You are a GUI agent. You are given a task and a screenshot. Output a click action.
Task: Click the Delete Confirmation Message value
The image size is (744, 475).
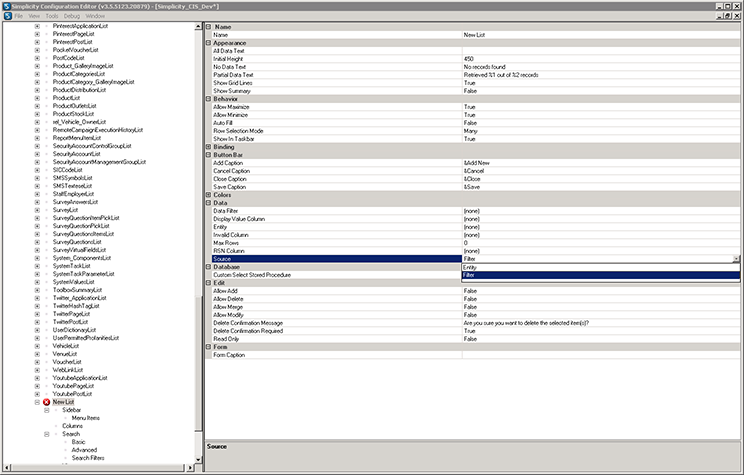601,323
